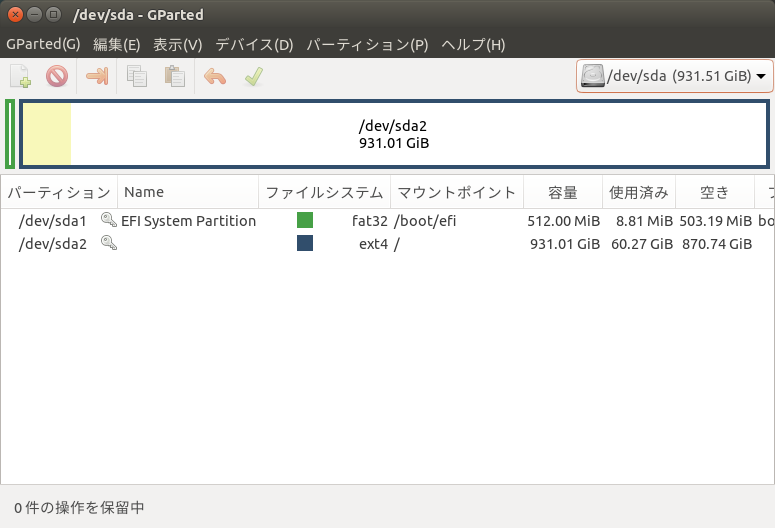Click the Paste partition toolbar icon

174,76
